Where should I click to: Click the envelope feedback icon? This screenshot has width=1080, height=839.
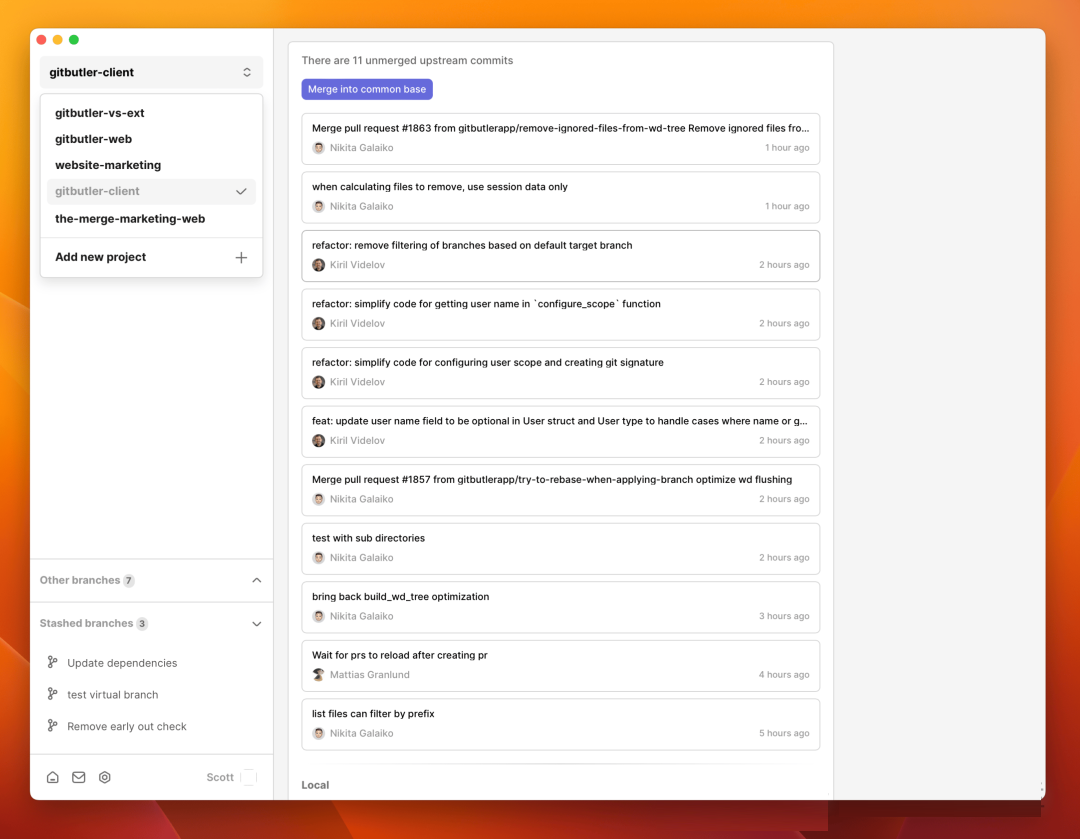pos(79,777)
